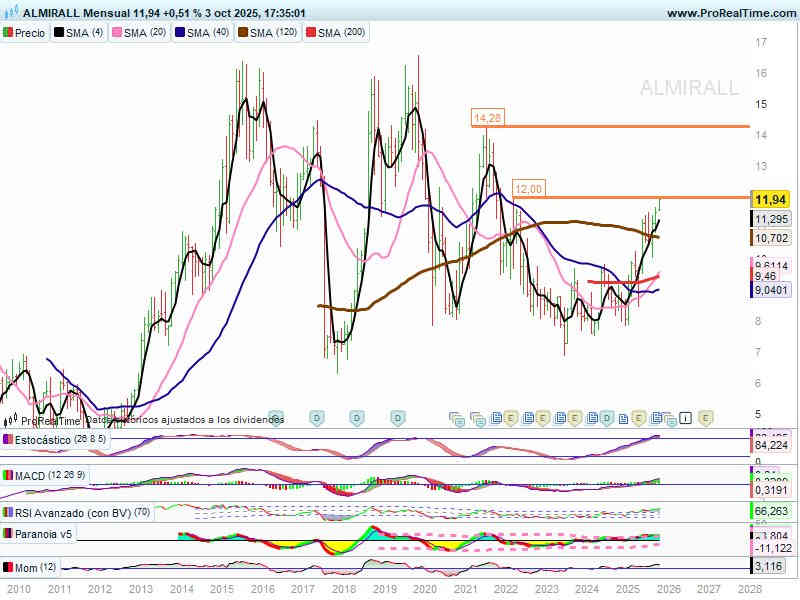Select the SMA (120) legend item
This screenshot has height=600, width=800.
tap(267, 33)
